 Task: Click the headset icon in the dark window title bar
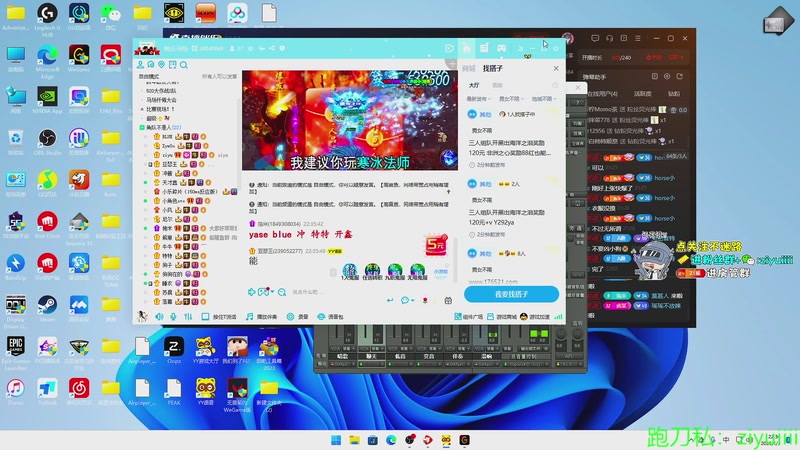pos(609,38)
